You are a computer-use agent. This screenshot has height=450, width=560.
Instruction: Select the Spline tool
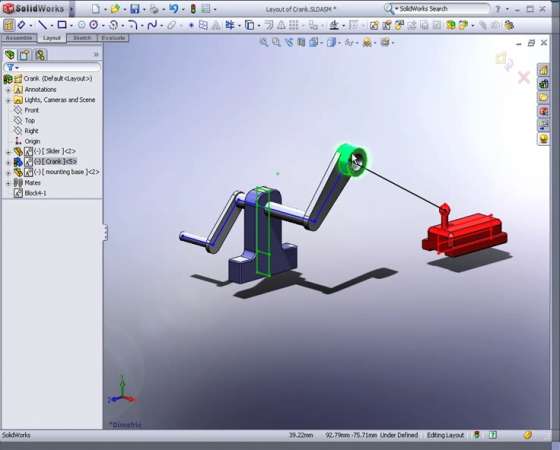[152, 25]
